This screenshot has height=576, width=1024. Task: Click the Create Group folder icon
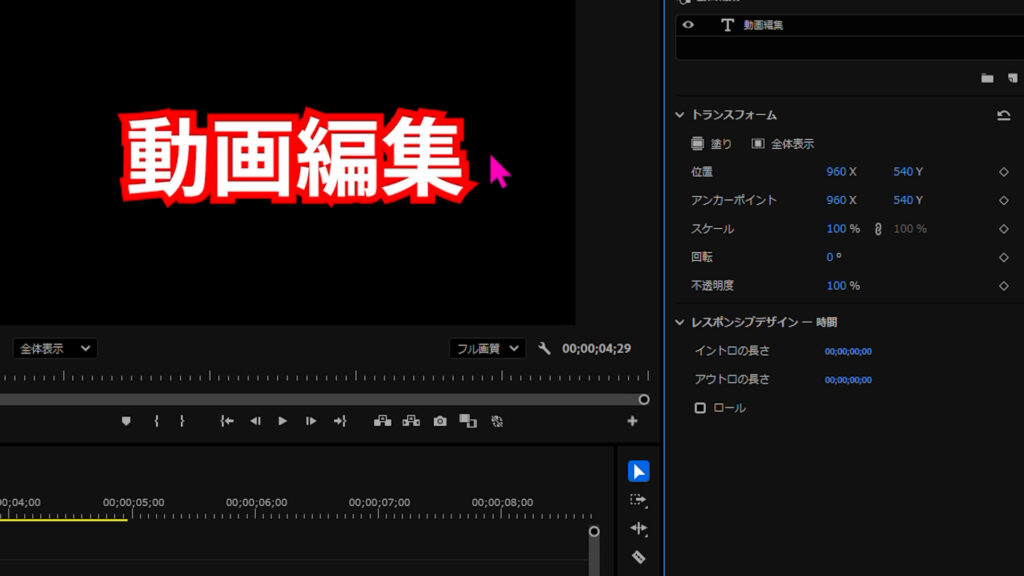click(x=987, y=78)
